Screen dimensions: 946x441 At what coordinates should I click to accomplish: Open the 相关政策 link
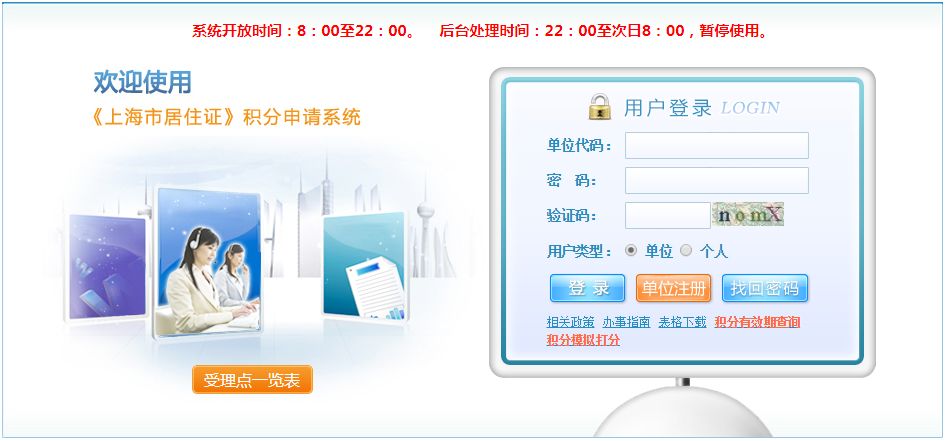[570, 322]
